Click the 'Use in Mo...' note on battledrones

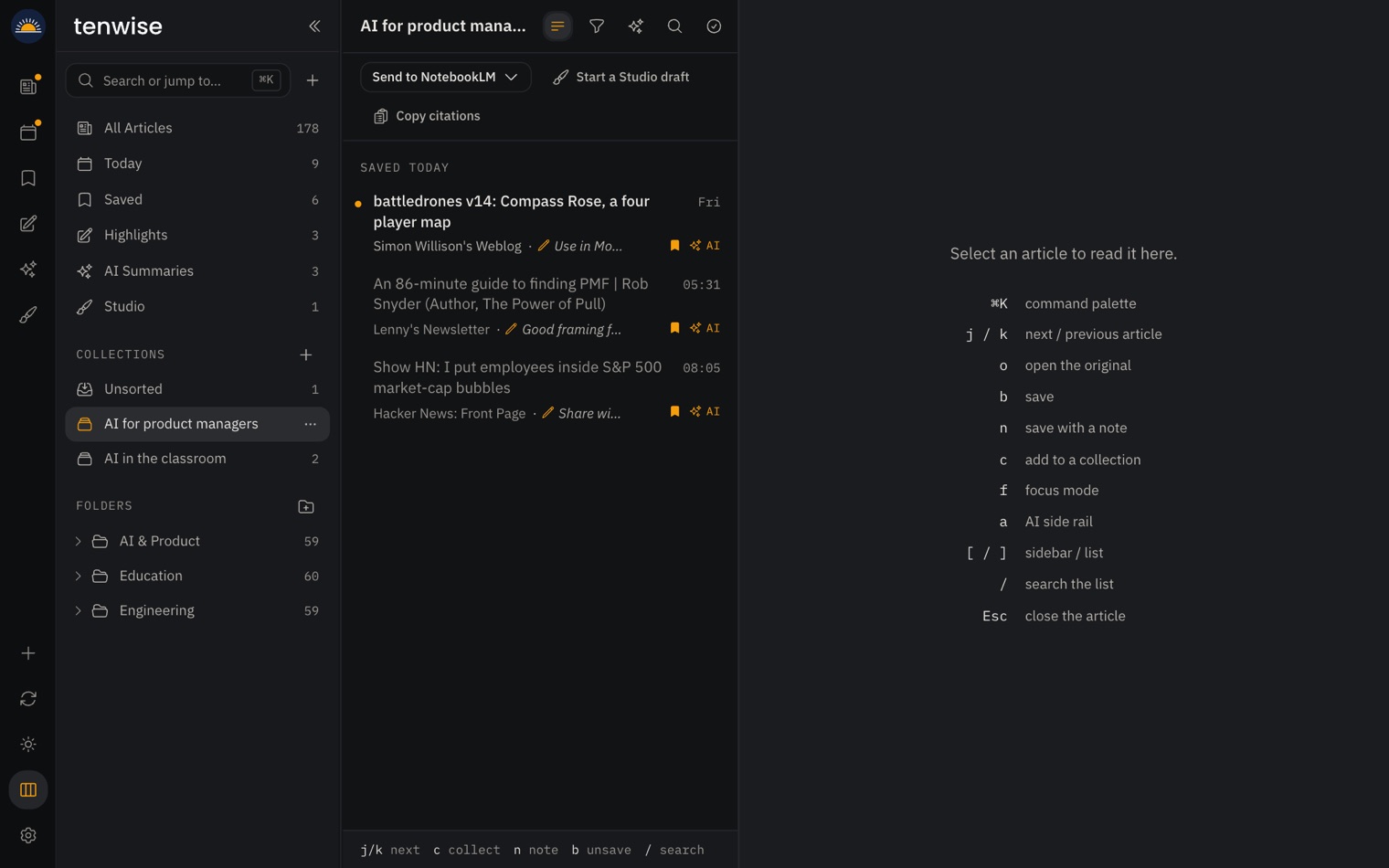pyautogui.click(x=580, y=246)
